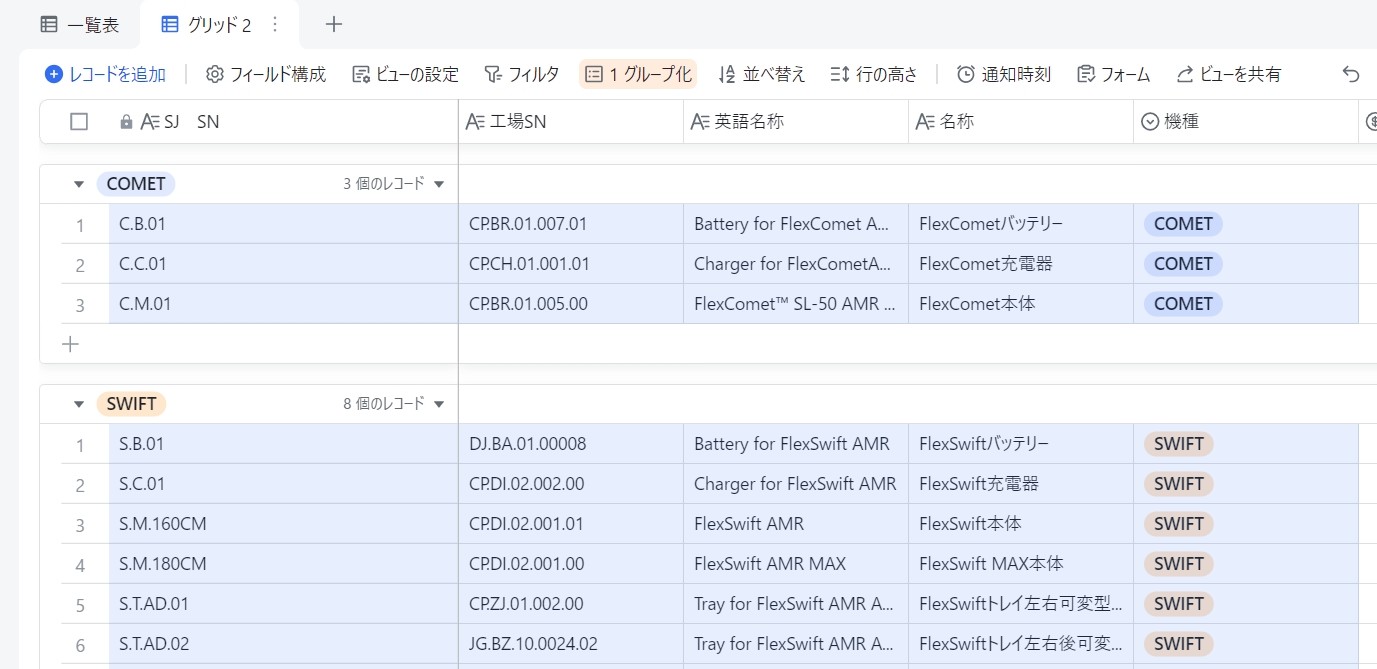Open ビューの設定
Screen dimensions: 1377x669
[x=405, y=74]
